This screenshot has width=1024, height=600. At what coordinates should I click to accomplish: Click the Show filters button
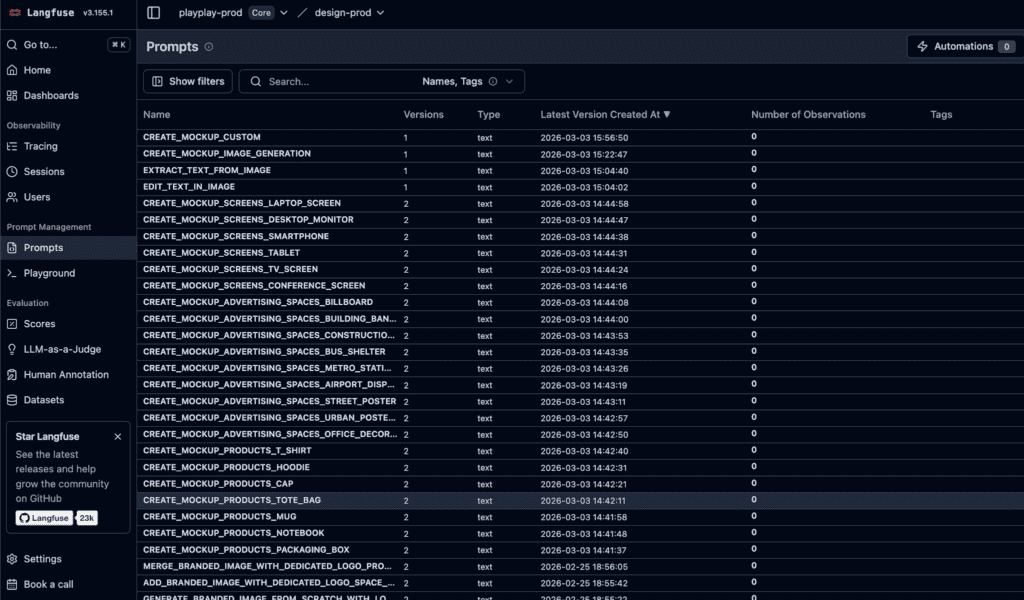point(188,82)
